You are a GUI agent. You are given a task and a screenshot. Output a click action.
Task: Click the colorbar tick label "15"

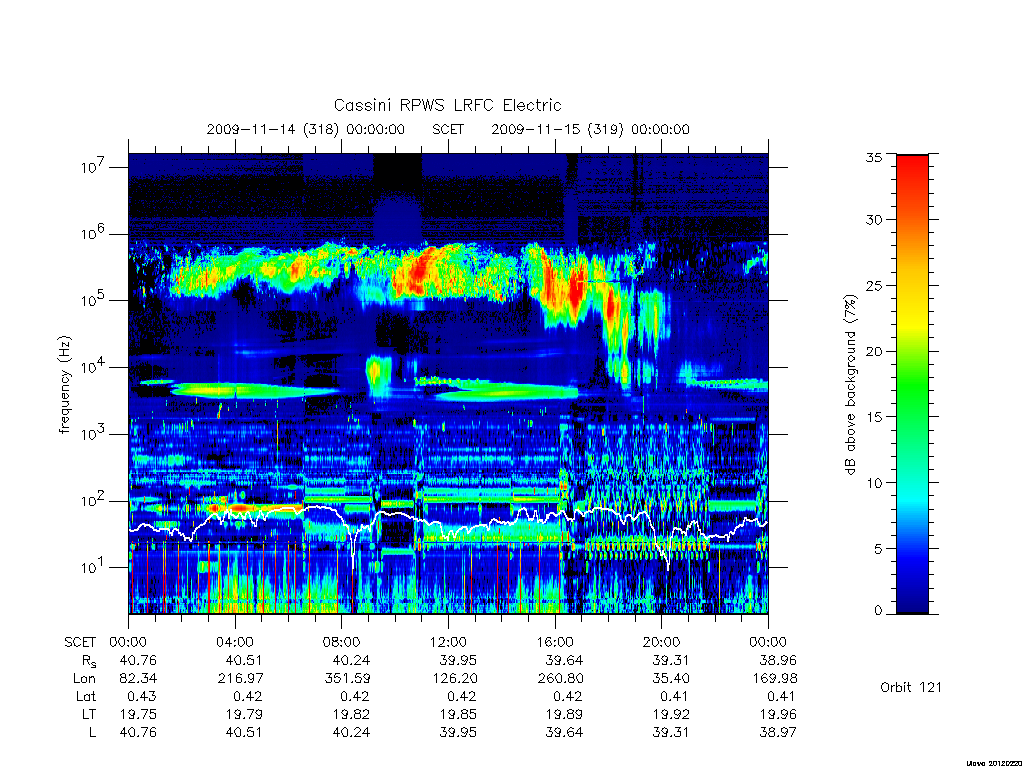pyautogui.click(x=873, y=417)
